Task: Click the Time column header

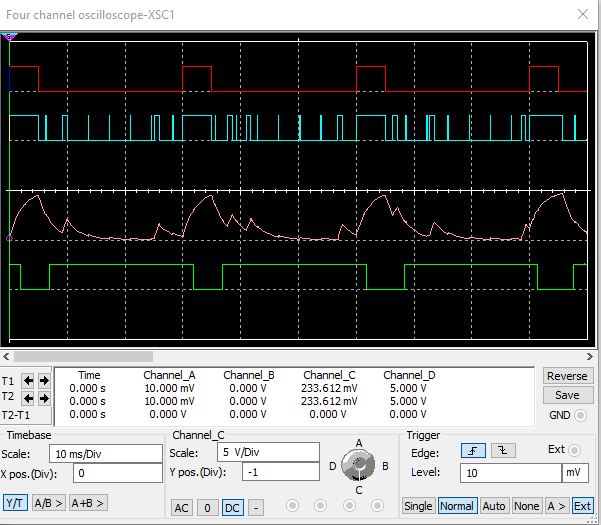Action: [89, 375]
